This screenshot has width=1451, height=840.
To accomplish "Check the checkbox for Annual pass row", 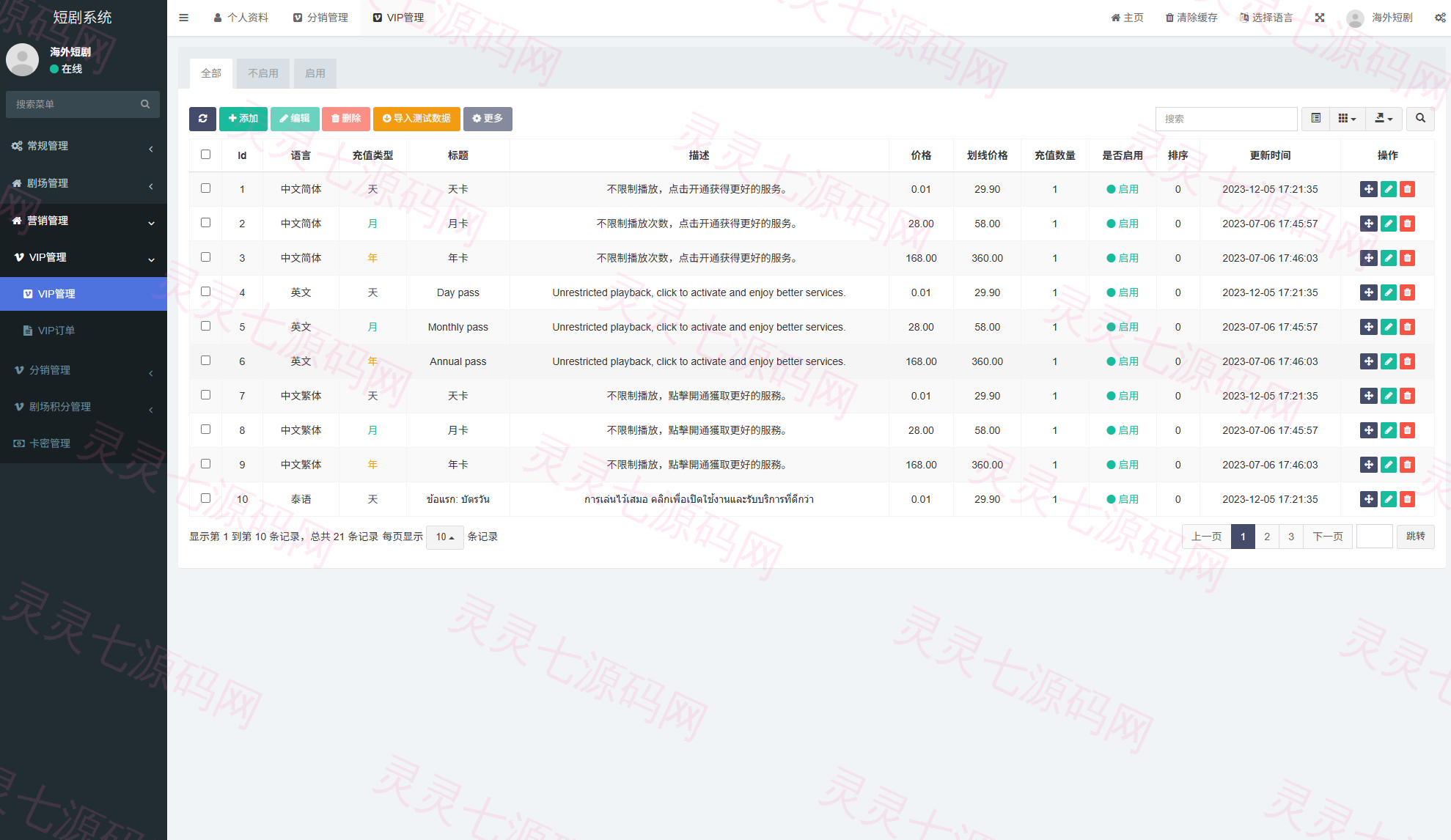I will (205, 361).
